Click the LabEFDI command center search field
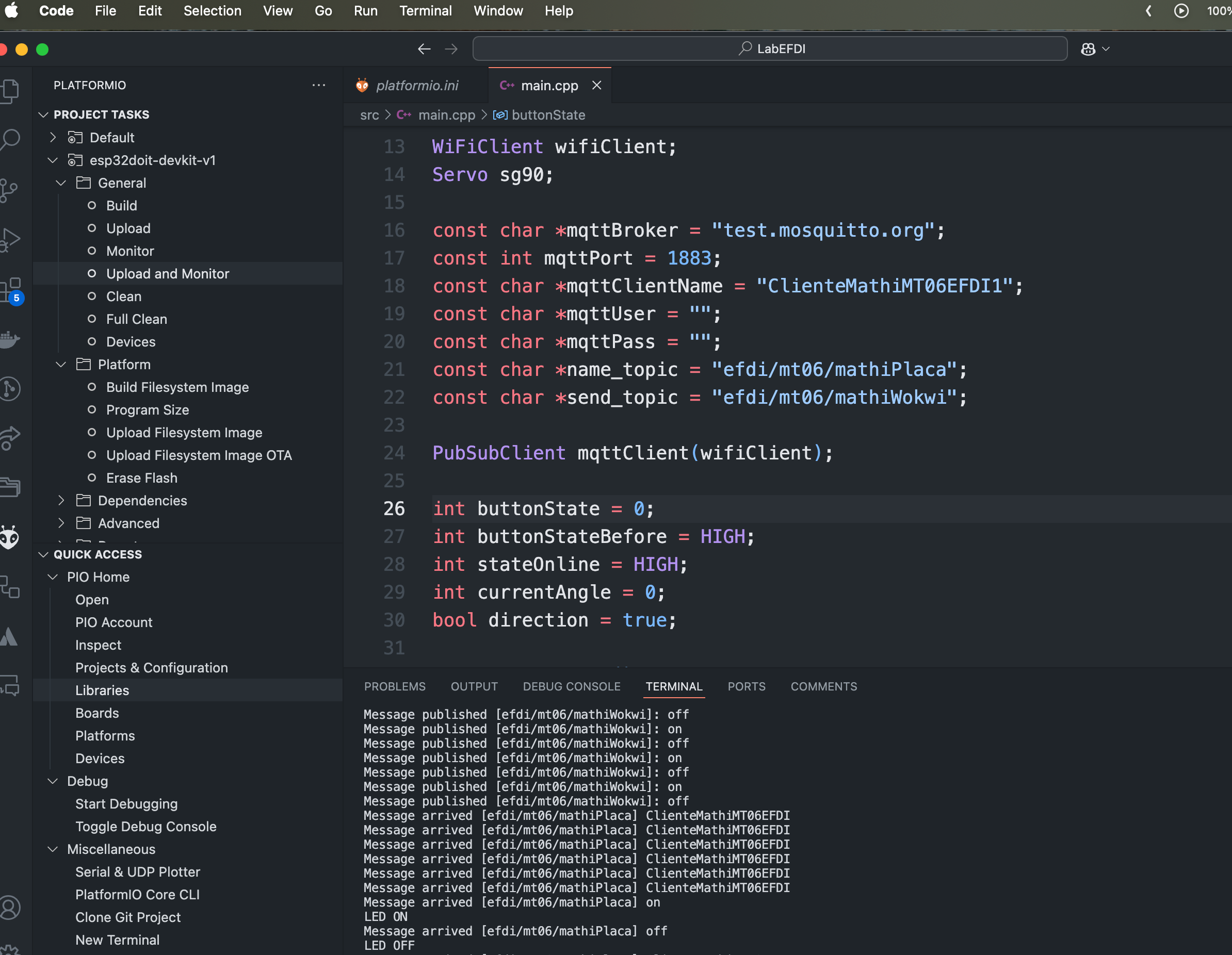This screenshot has width=1232, height=955. click(770, 49)
